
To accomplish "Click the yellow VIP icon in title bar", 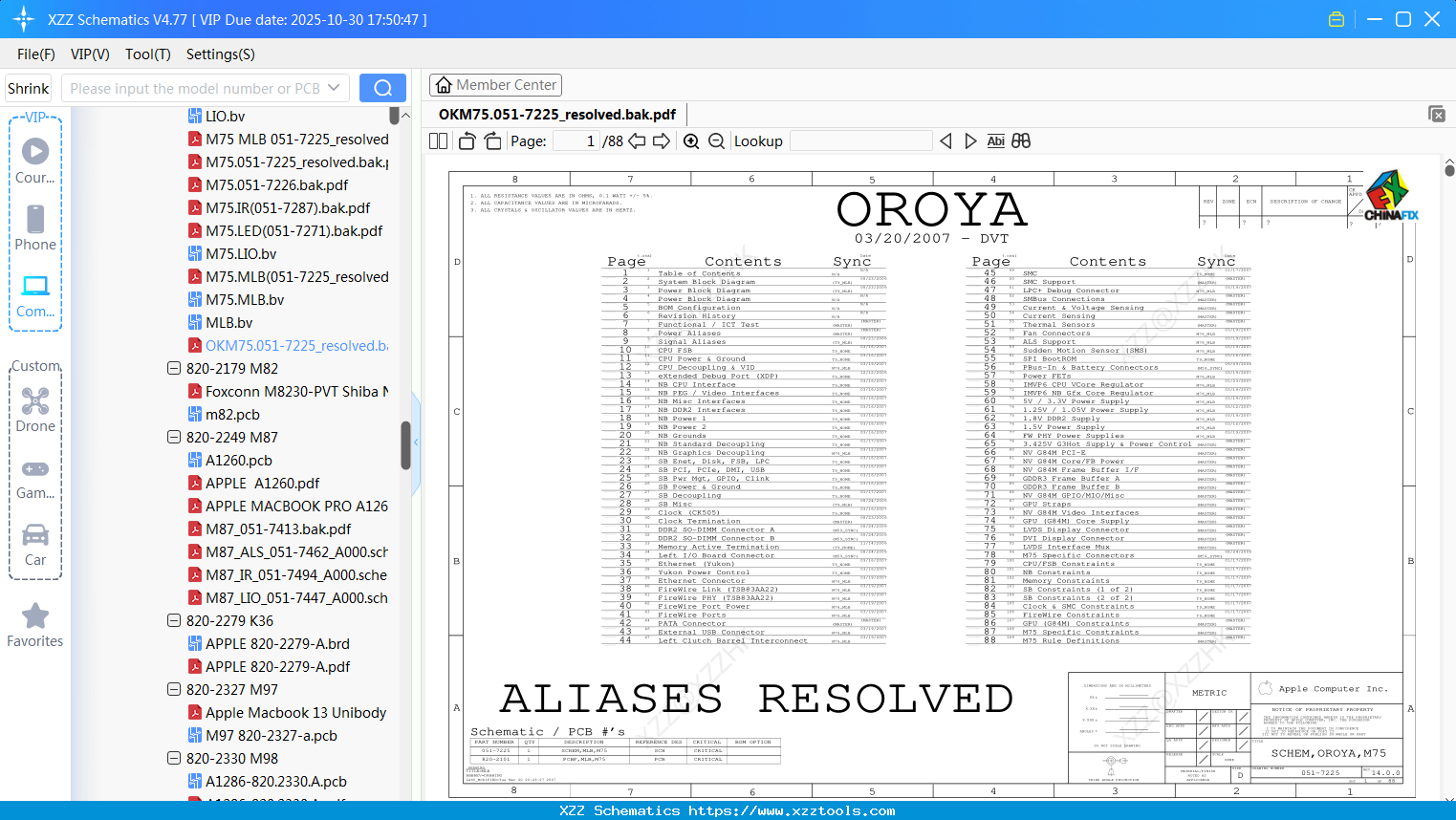I will tap(1336, 19).
